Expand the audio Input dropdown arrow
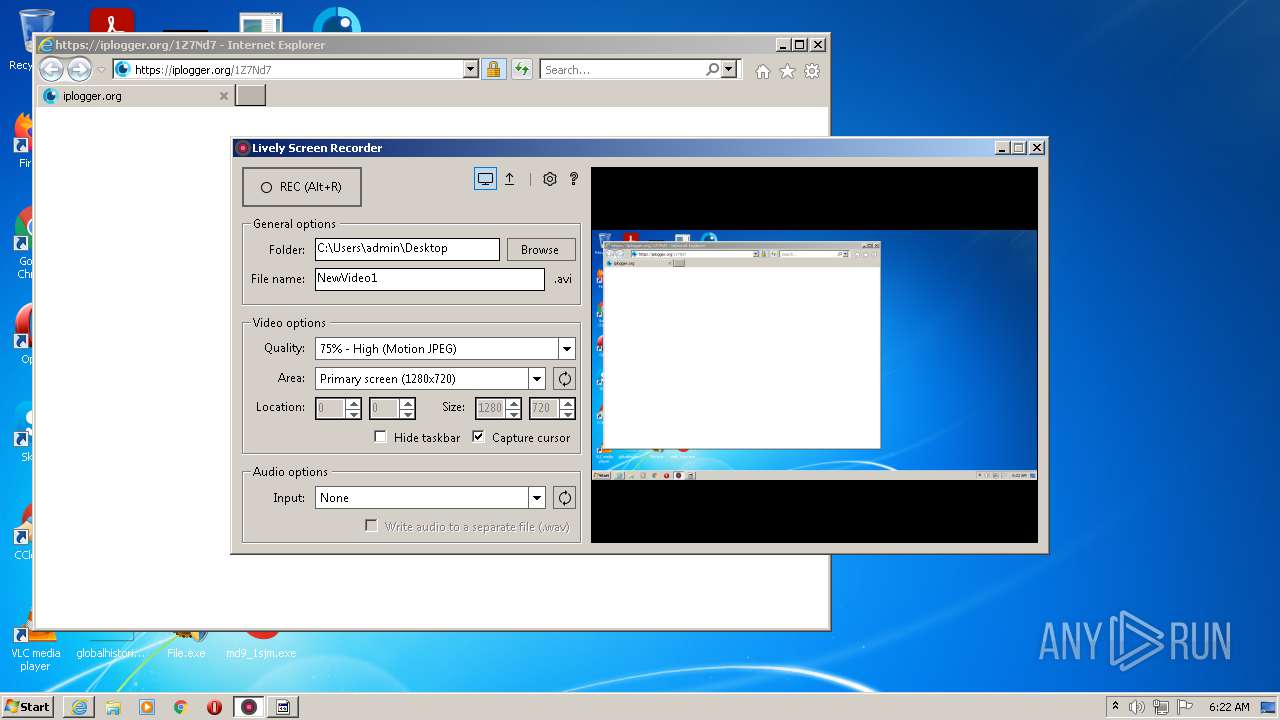The height and width of the screenshot is (720, 1280). (x=537, y=498)
